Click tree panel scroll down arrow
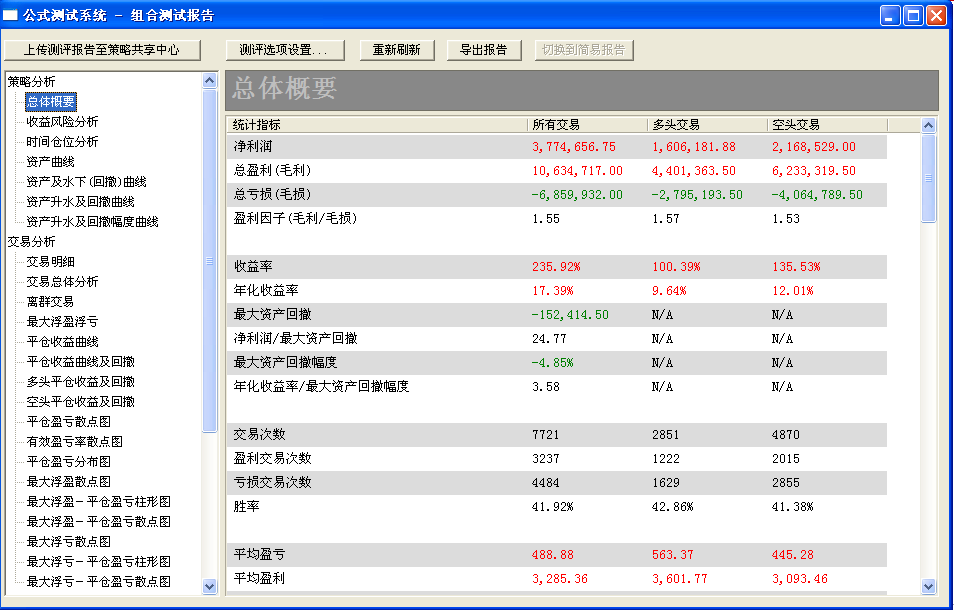The height and width of the screenshot is (610, 954). point(210,586)
